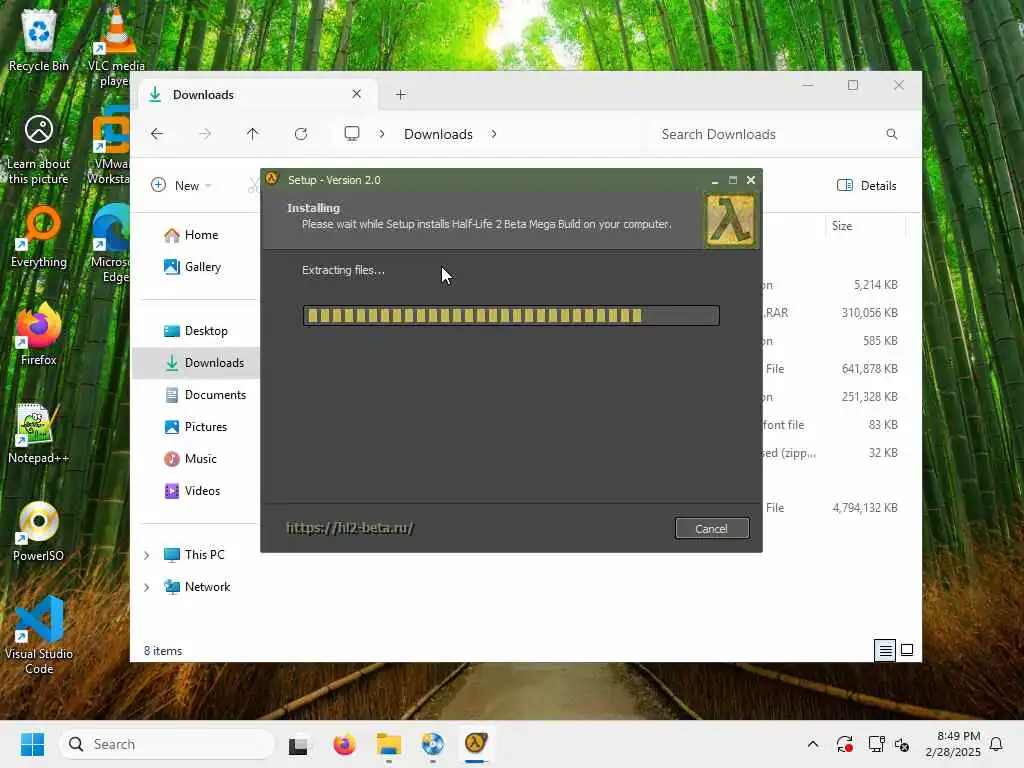Switch to large thumbnails view
Image resolution: width=1024 pixels, height=768 pixels.
(x=907, y=650)
